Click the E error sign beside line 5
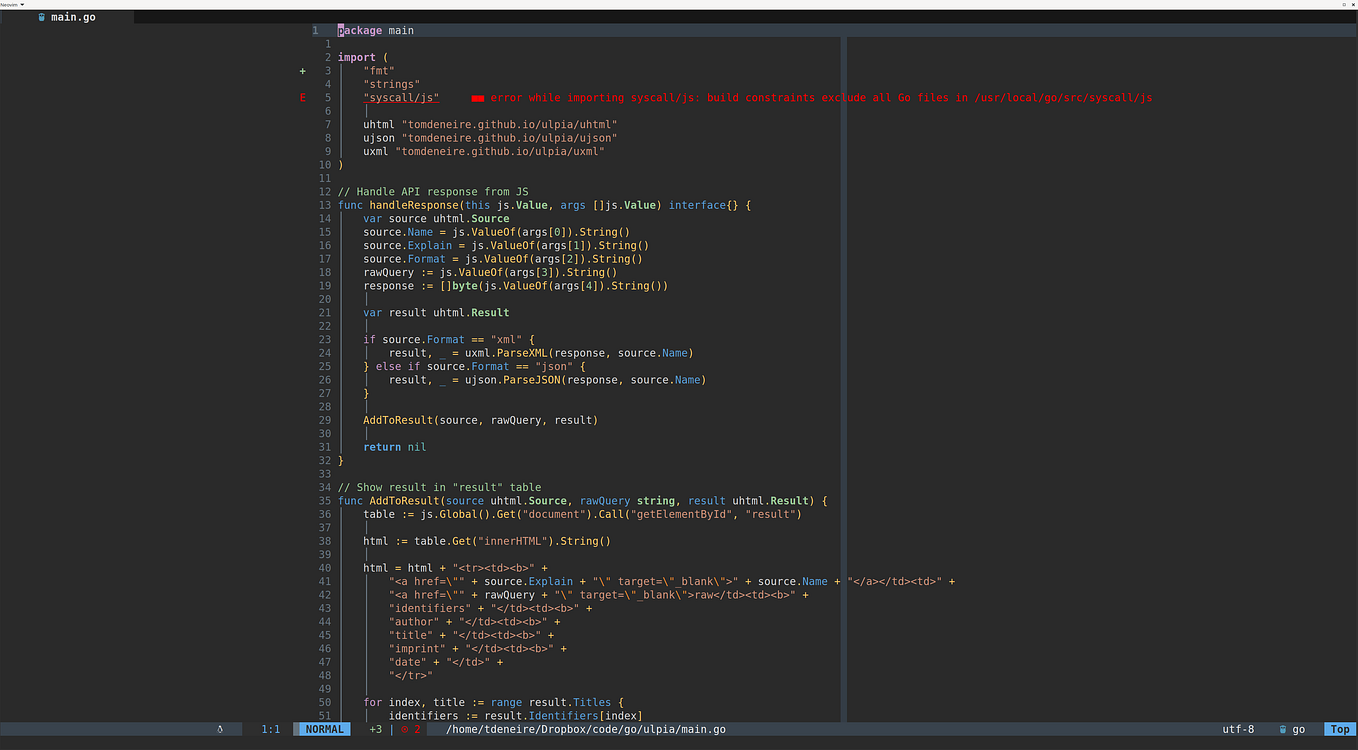The height and width of the screenshot is (750, 1358). tap(302, 97)
